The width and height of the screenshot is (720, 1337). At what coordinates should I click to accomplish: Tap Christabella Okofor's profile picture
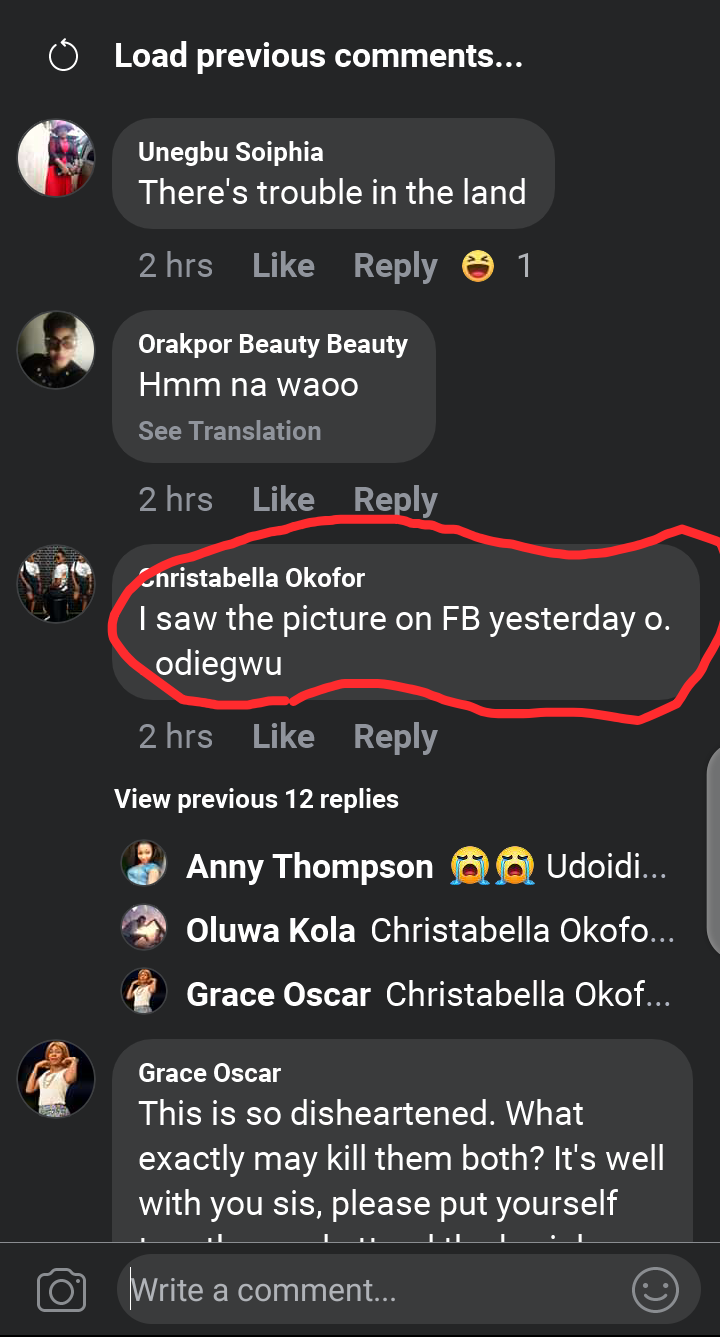pyautogui.click(x=56, y=584)
